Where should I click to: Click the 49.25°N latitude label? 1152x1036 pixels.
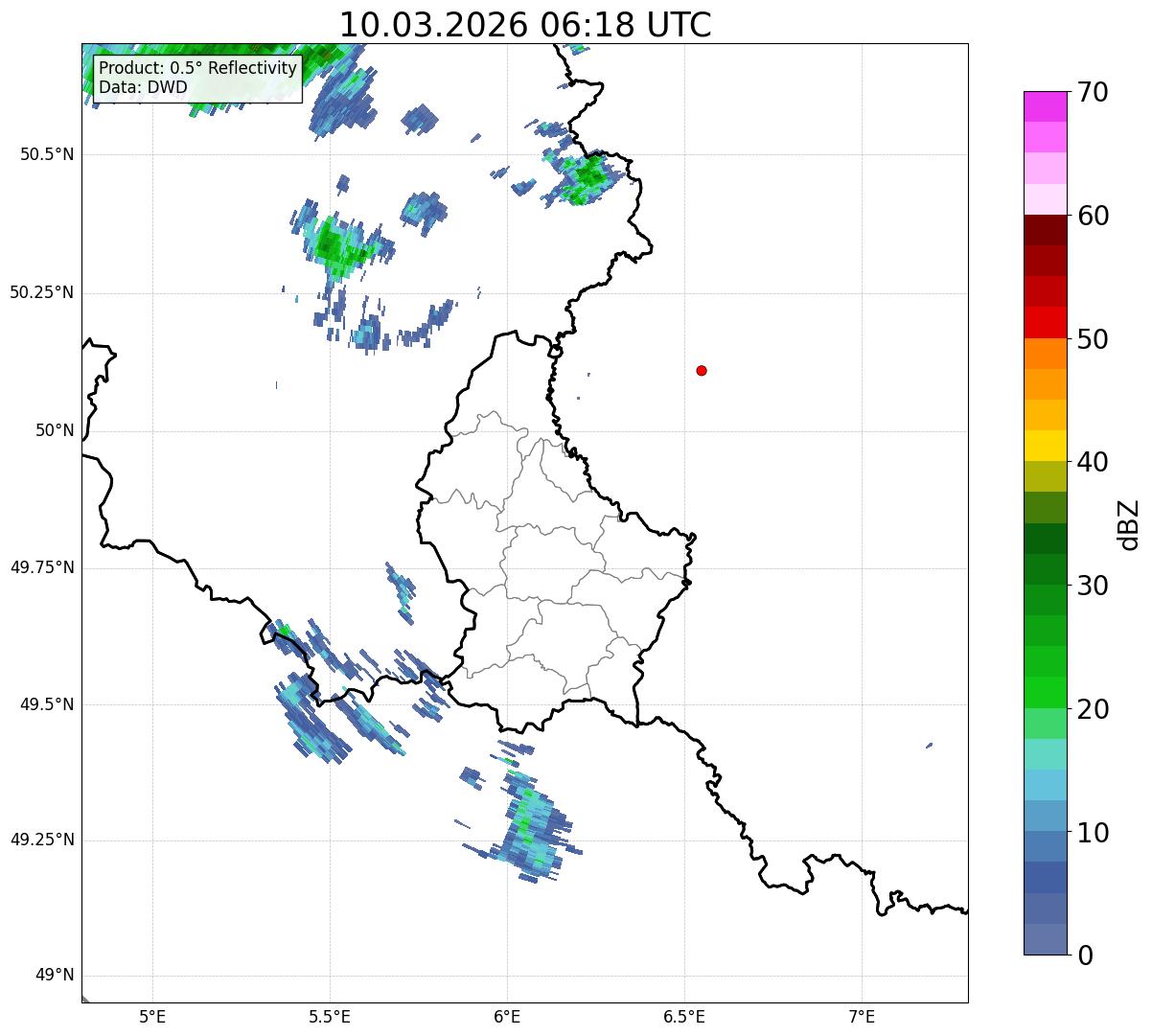click(x=42, y=840)
